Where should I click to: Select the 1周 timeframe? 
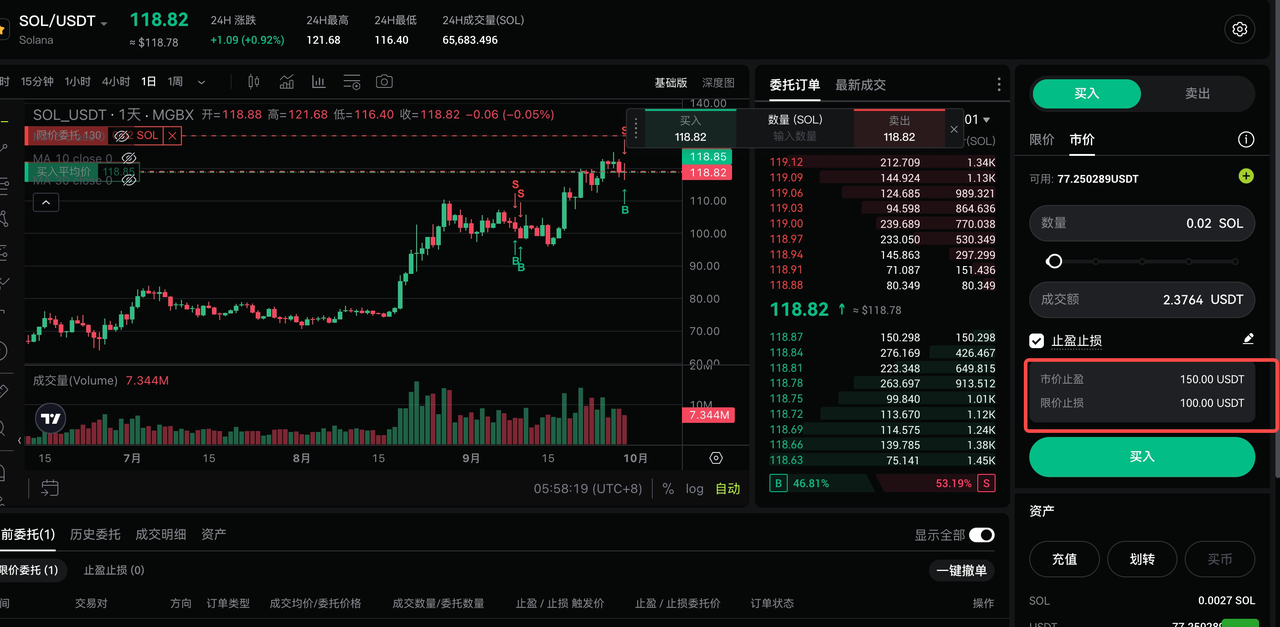tap(175, 82)
